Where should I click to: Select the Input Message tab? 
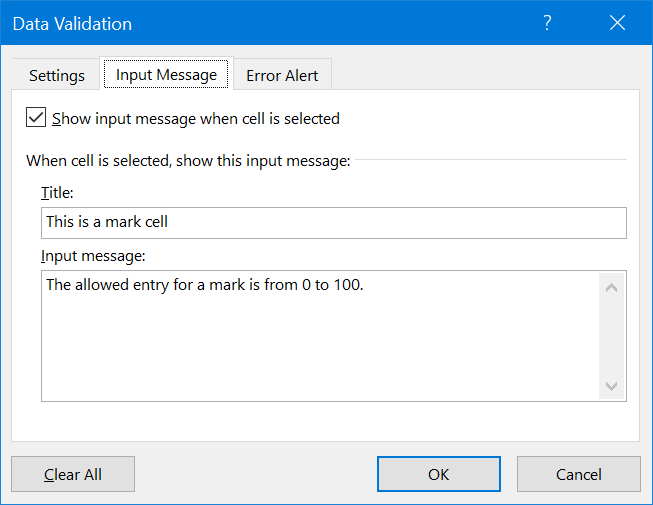166,75
